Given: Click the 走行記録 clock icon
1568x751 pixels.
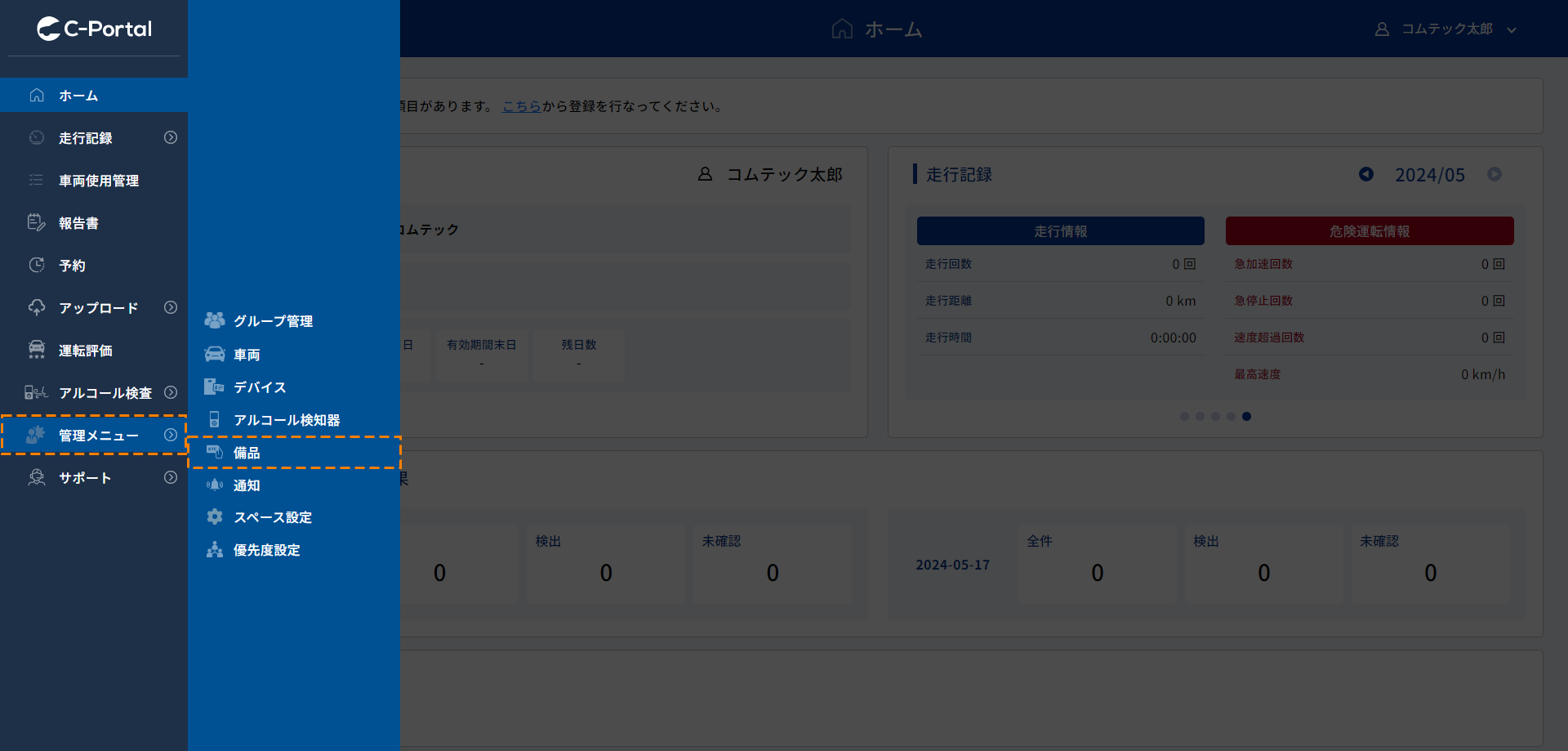Looking at the screenshot, I should pyautogui.click(x=37, y=137).
